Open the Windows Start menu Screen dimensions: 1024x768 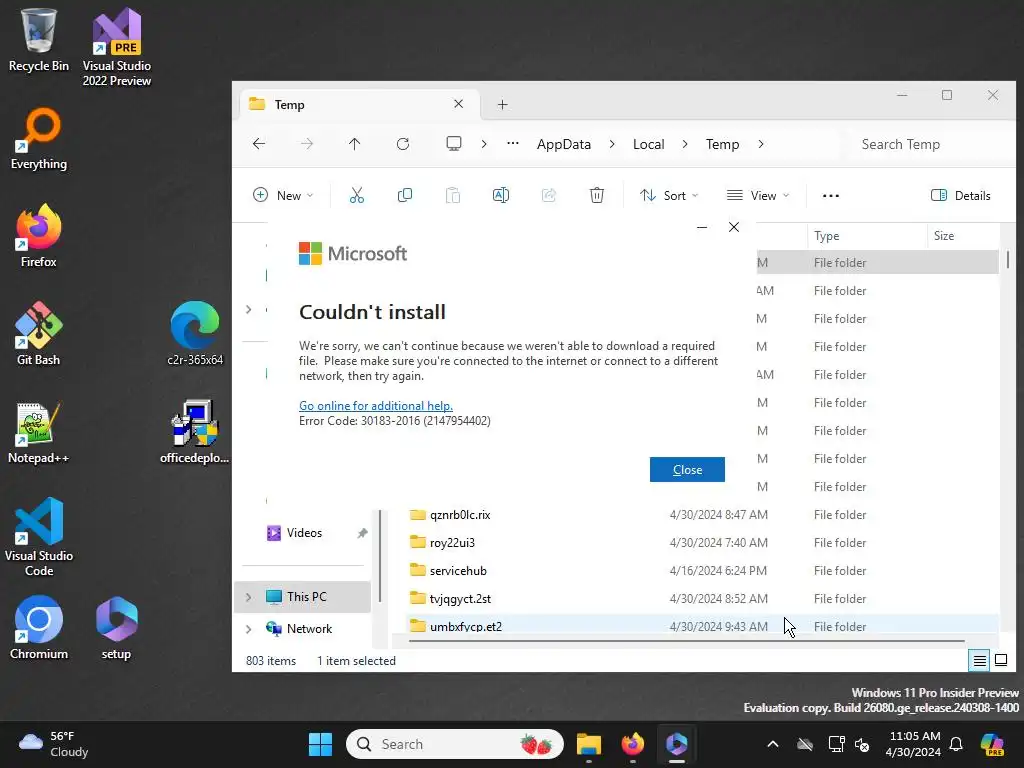320,744
